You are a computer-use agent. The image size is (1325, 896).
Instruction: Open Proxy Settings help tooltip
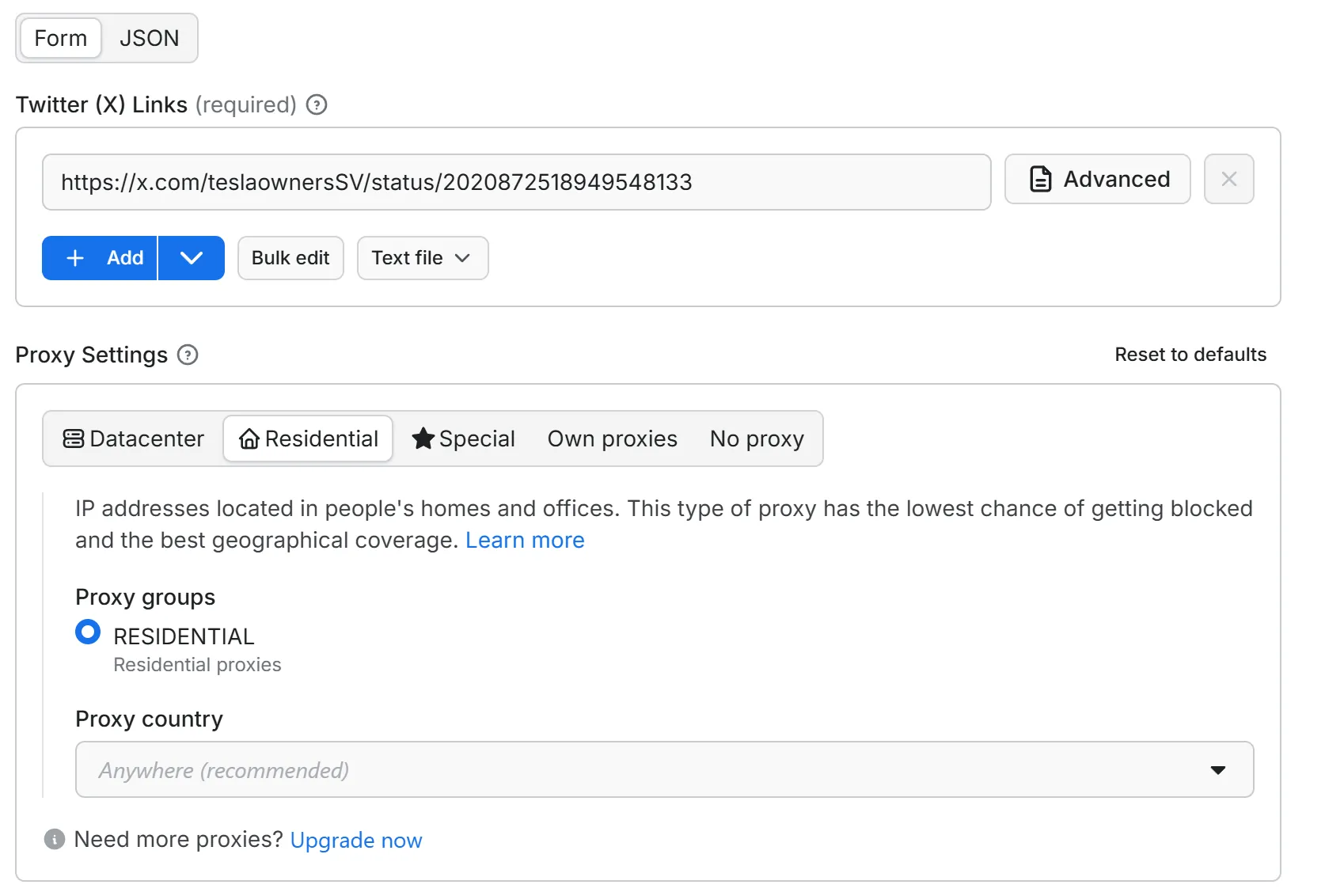[x=188, y=355]
